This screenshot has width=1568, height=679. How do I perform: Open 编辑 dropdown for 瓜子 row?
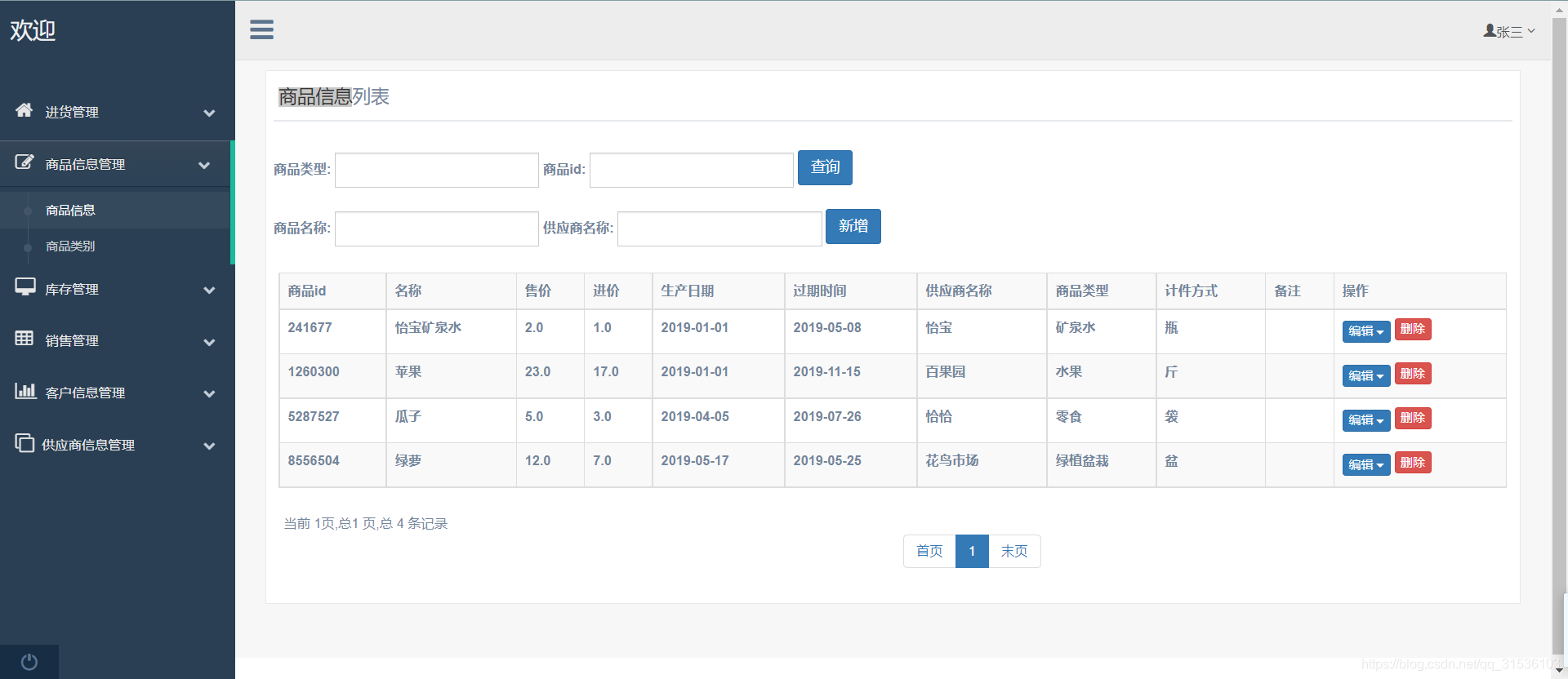(x=1365, y=420)
